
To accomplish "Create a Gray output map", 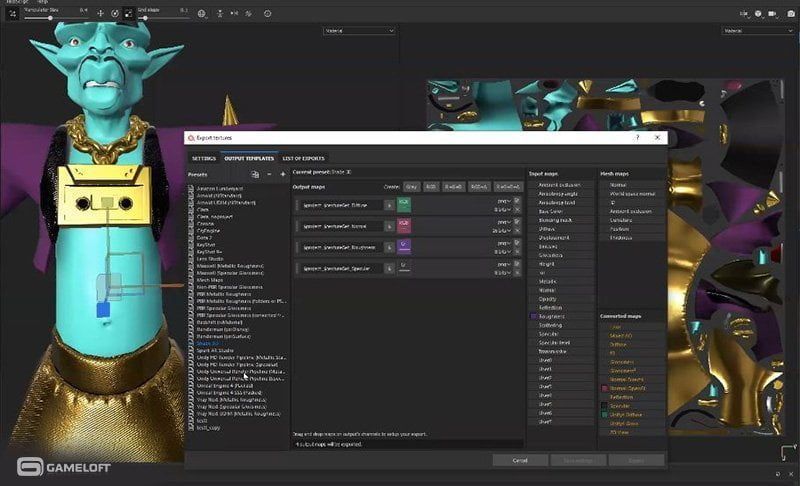I will (412, 187).
